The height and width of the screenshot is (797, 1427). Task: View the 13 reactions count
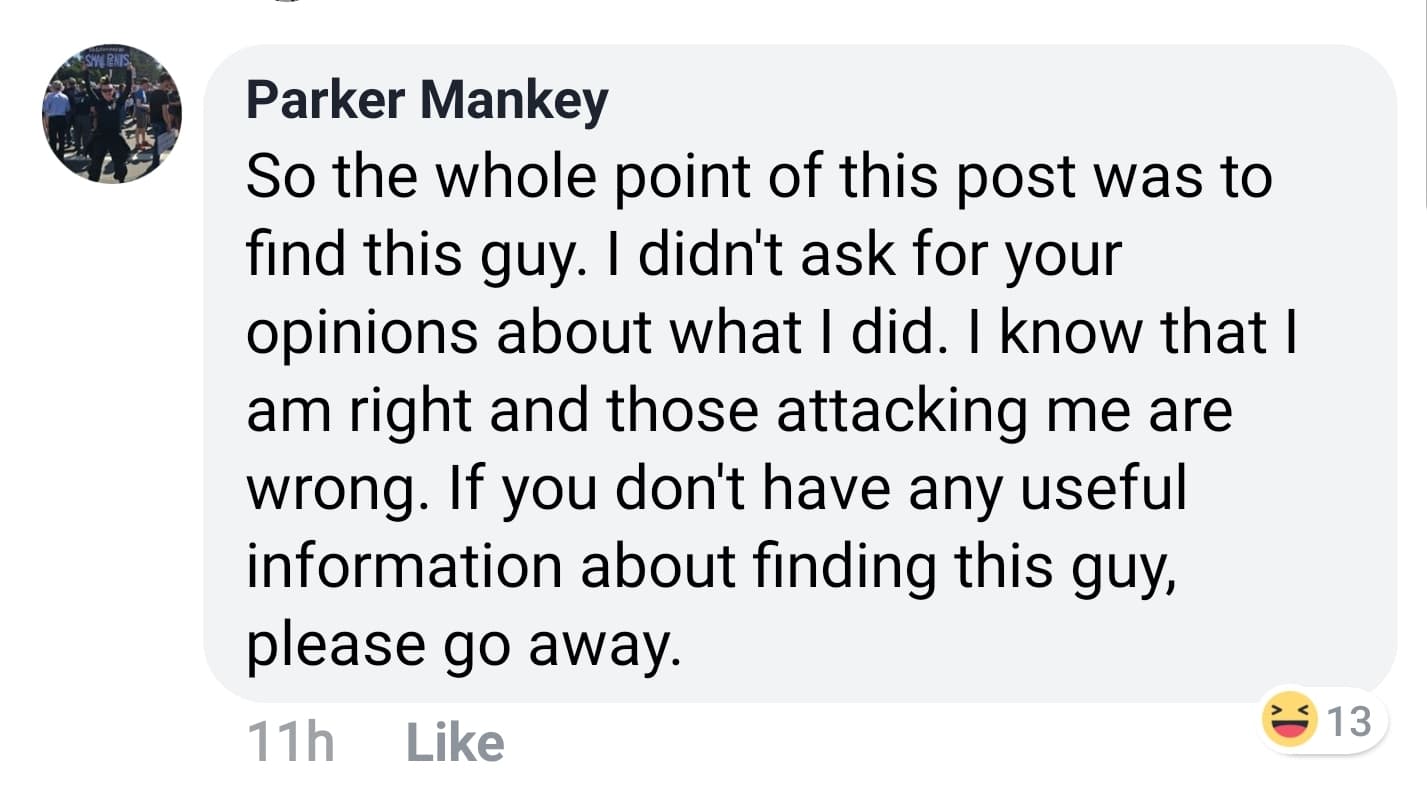(x=1351, y=720)
